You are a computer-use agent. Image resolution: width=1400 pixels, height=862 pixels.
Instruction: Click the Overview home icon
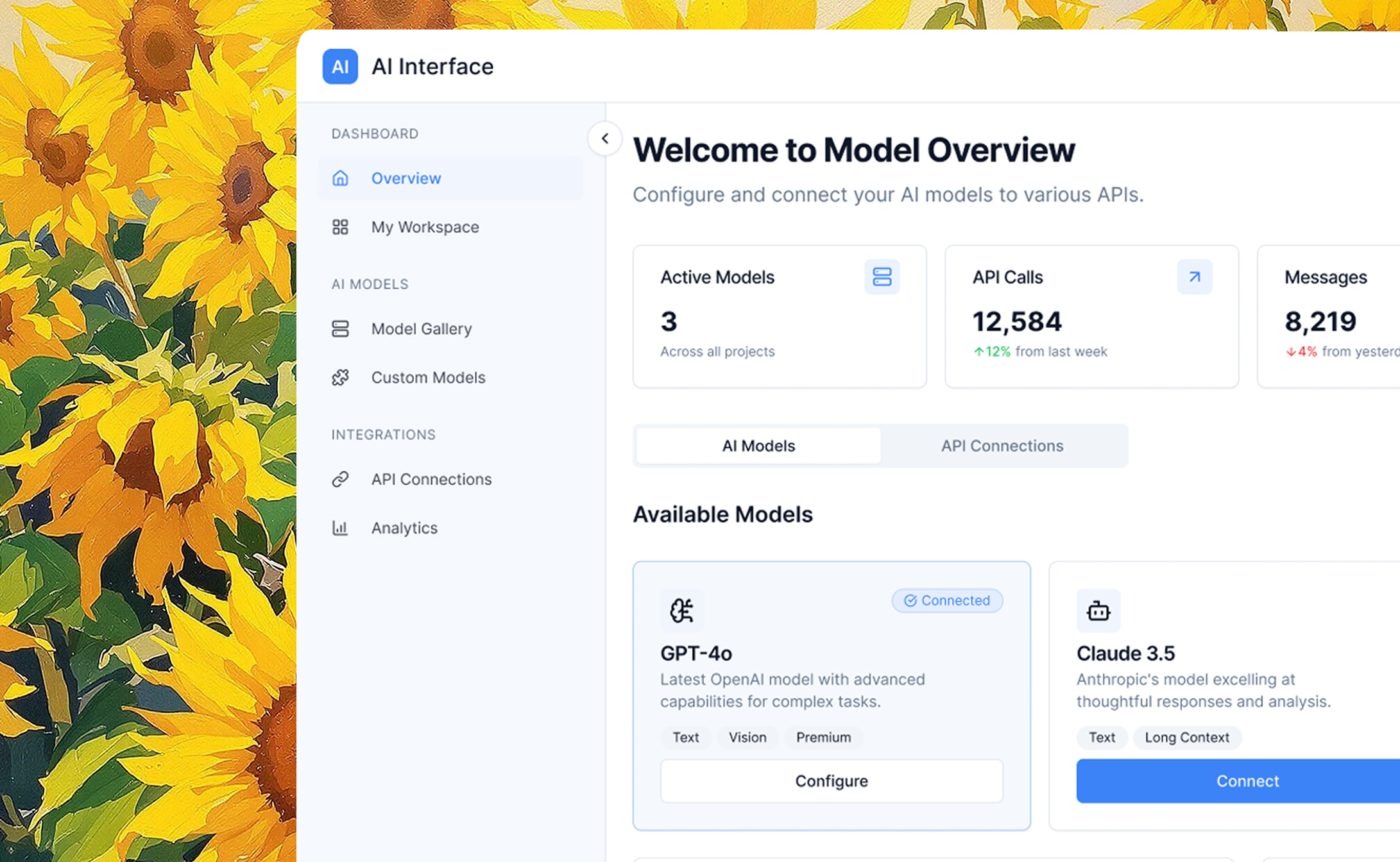tap(340, 178)
